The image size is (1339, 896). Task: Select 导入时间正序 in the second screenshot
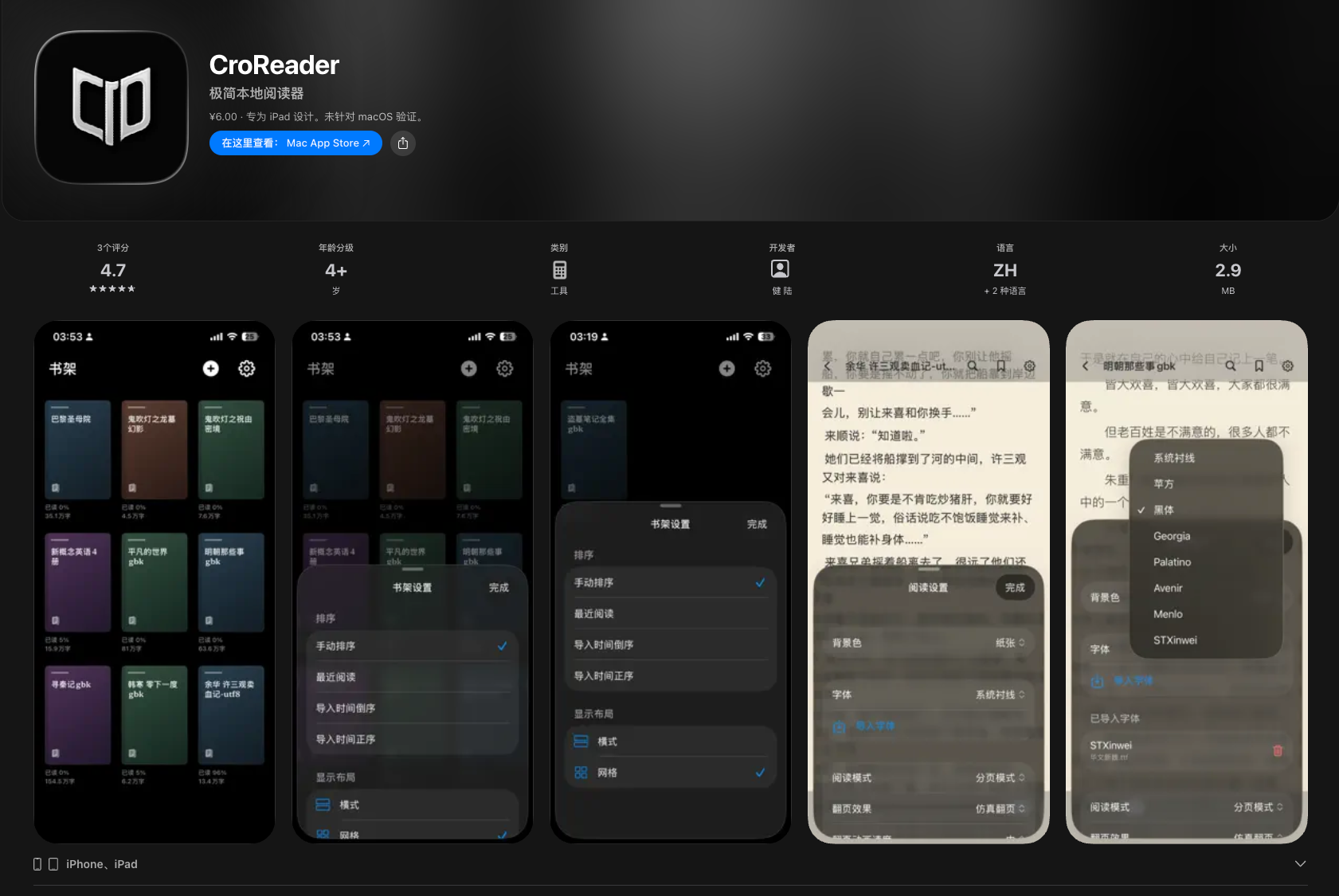(x=413, y=739)
